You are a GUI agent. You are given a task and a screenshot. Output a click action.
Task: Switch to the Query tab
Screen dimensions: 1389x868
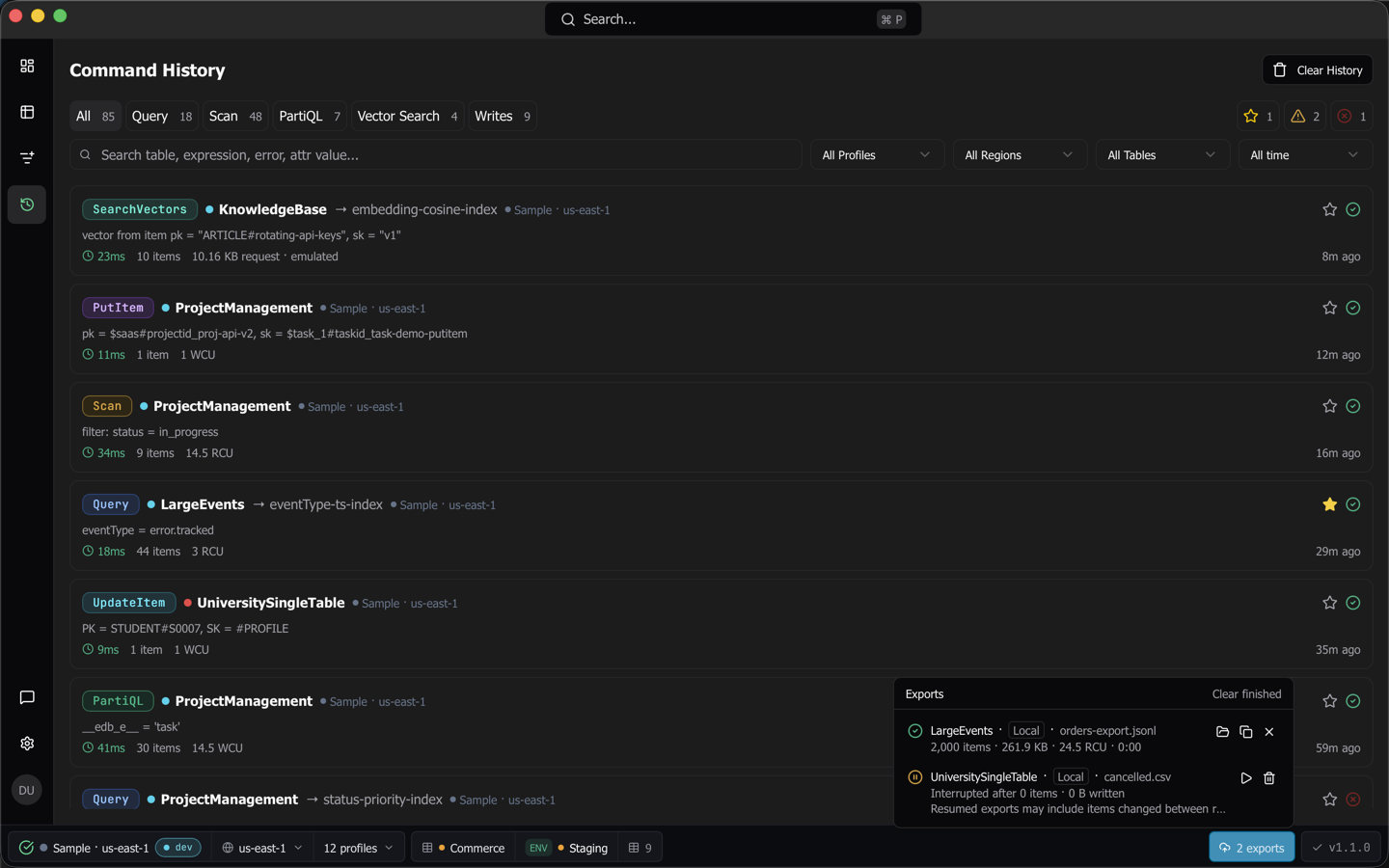[161, 116]
